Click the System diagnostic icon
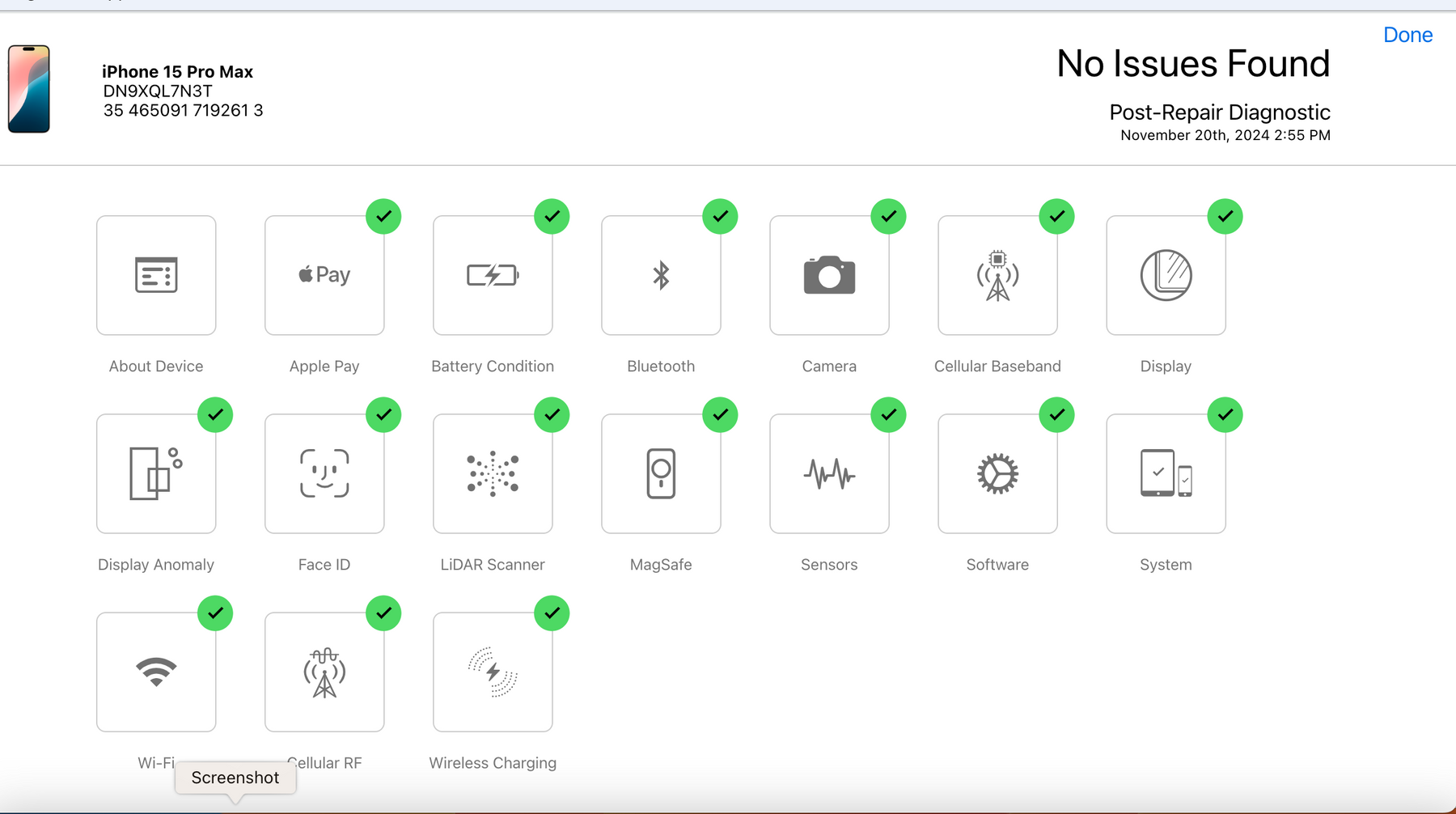 tap(1166, 473)
